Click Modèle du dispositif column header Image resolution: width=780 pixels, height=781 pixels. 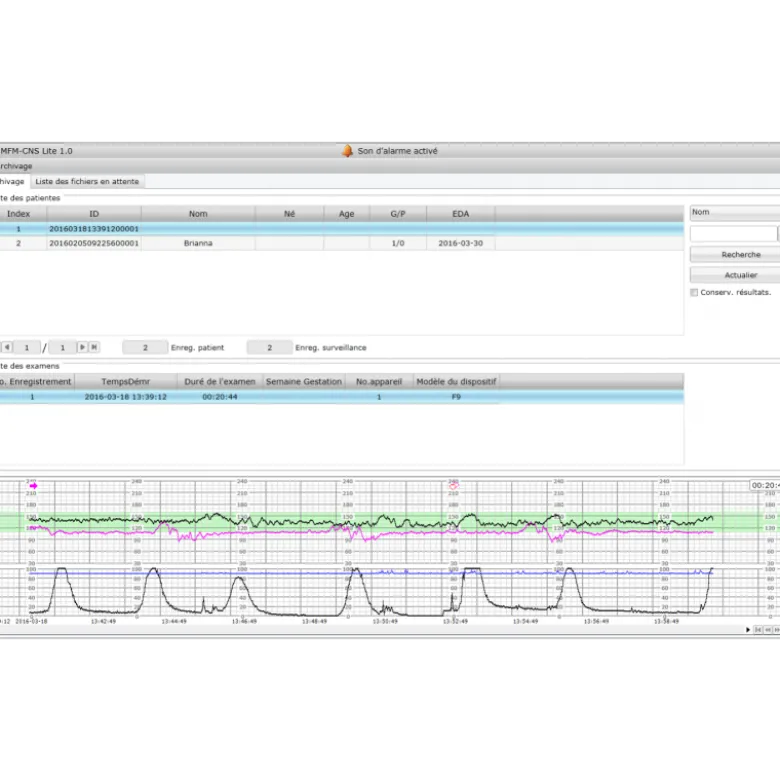pos(456,382)
